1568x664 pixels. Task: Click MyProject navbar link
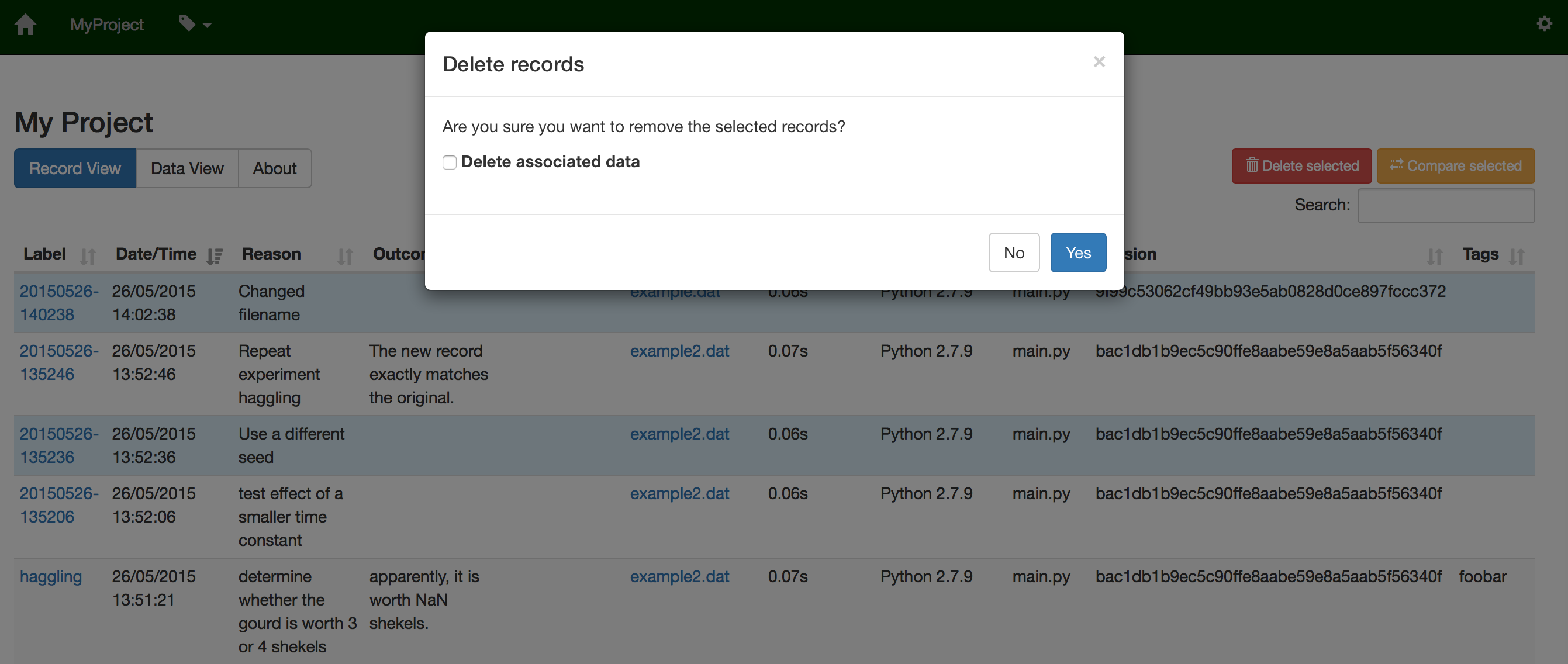tap(106, 25)
